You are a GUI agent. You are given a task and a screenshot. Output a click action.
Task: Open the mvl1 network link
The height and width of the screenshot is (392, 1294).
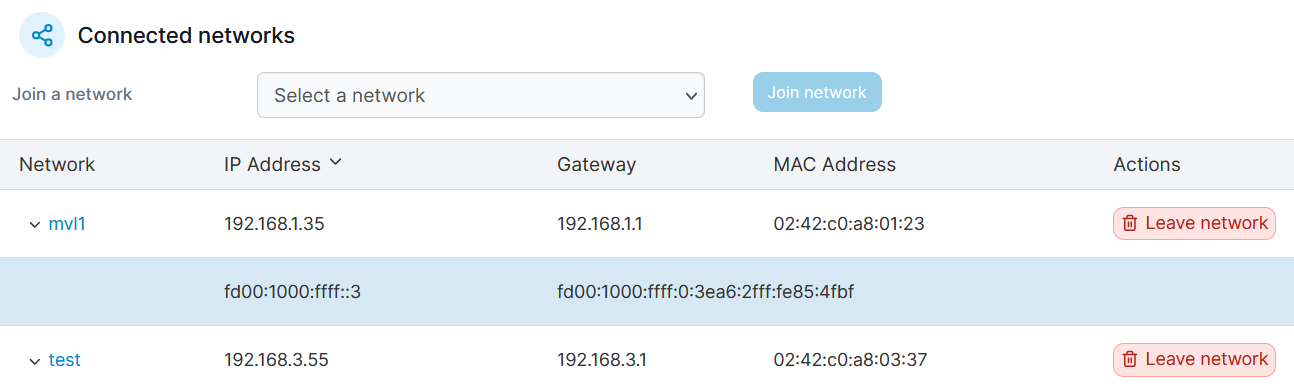[x=67, y=224]
